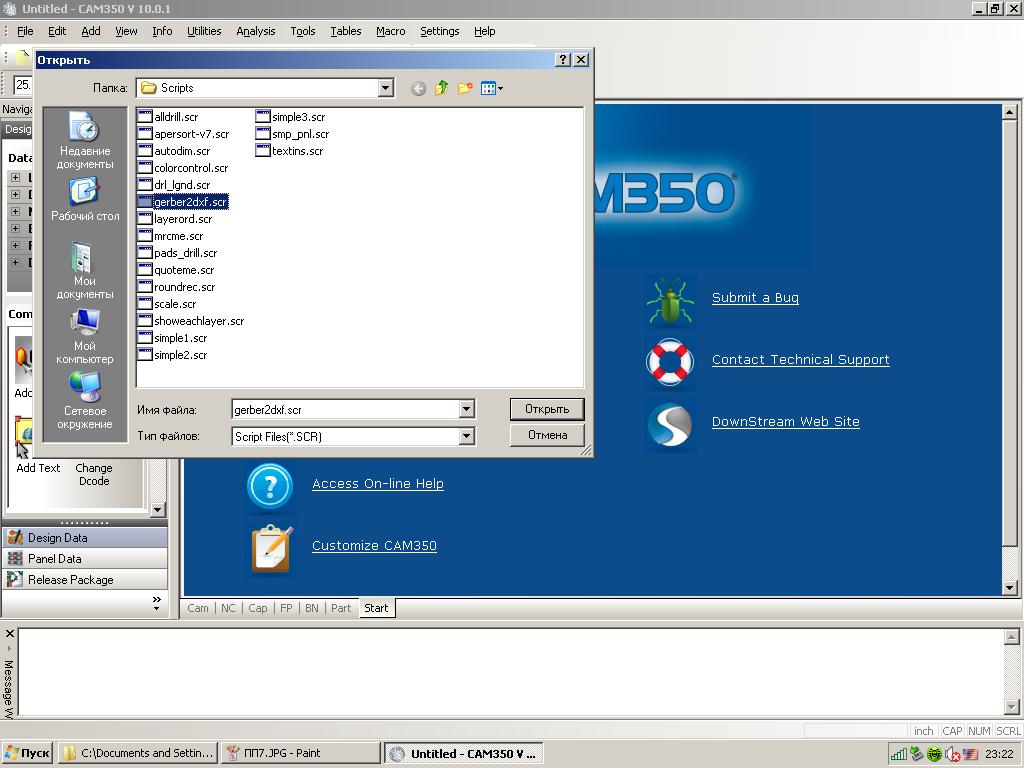Click the Release Package icon
This screenshot has width=1024, height=768.
[x=15, y=579]
